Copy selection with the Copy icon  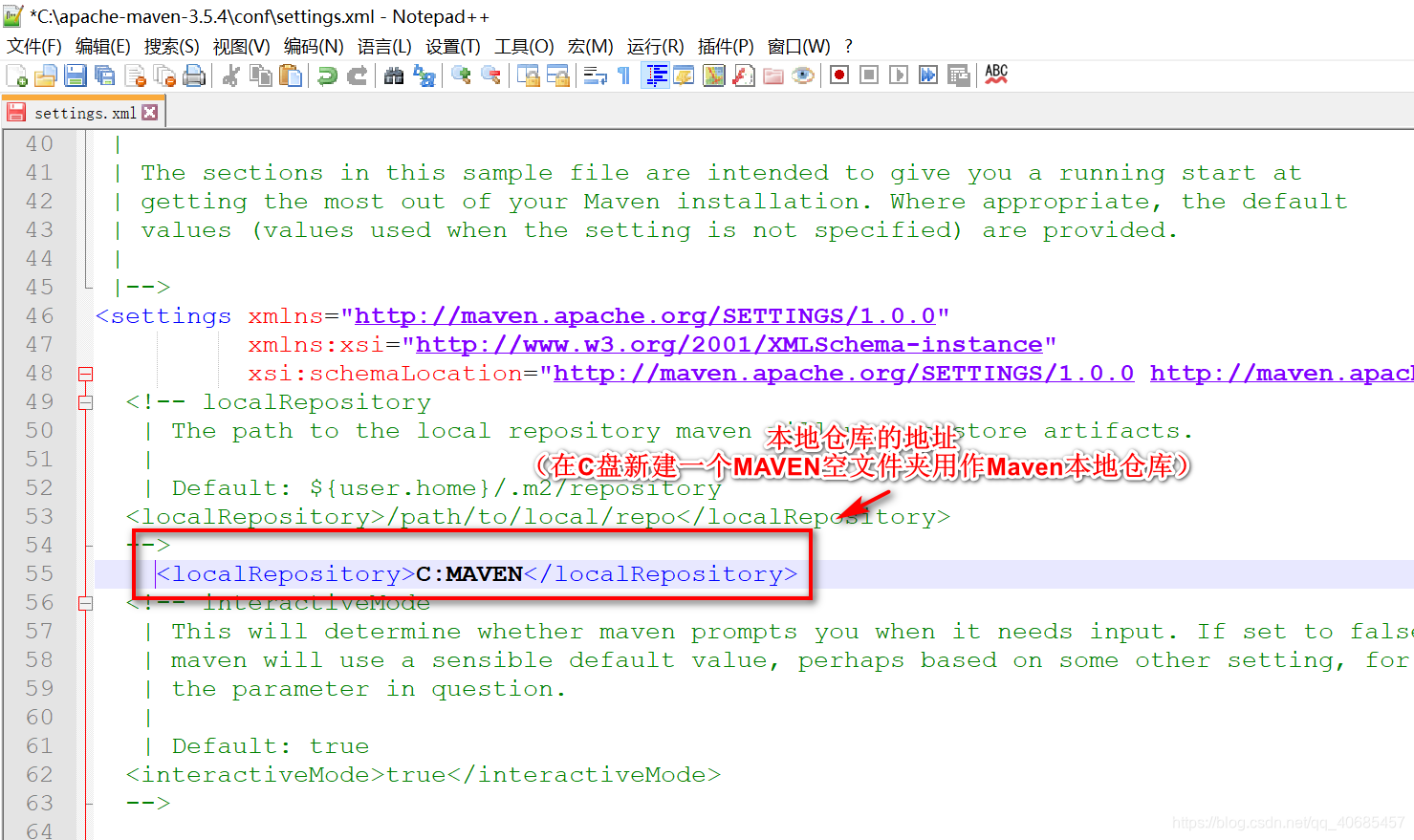coord(260,75)
